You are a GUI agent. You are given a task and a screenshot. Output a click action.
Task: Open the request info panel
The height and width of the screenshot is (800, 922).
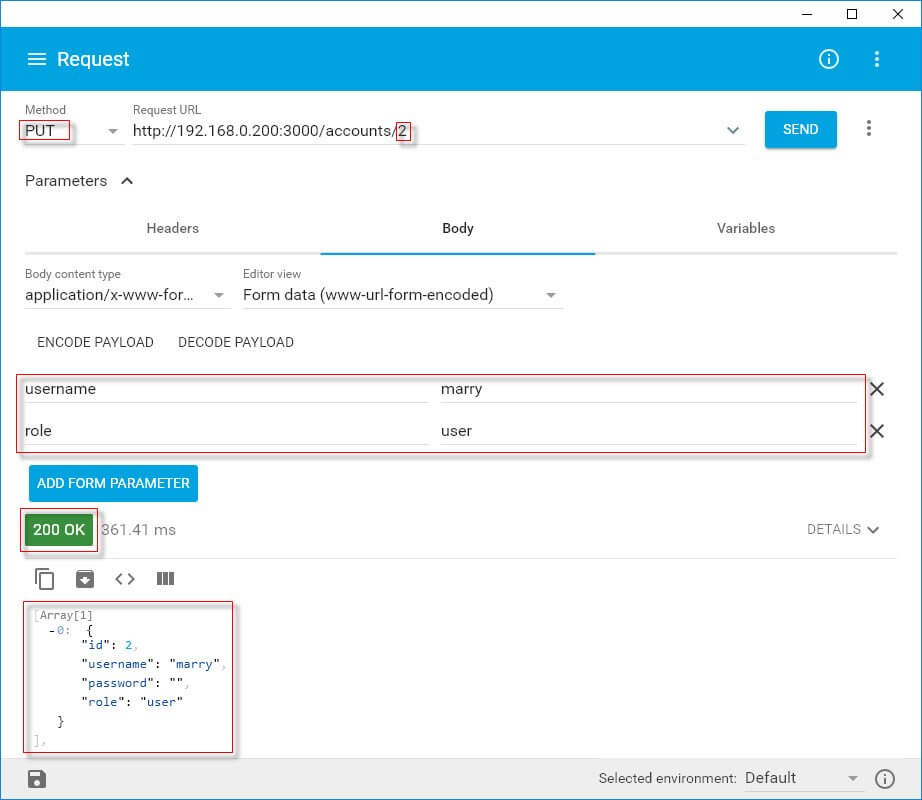pos(828,59)
